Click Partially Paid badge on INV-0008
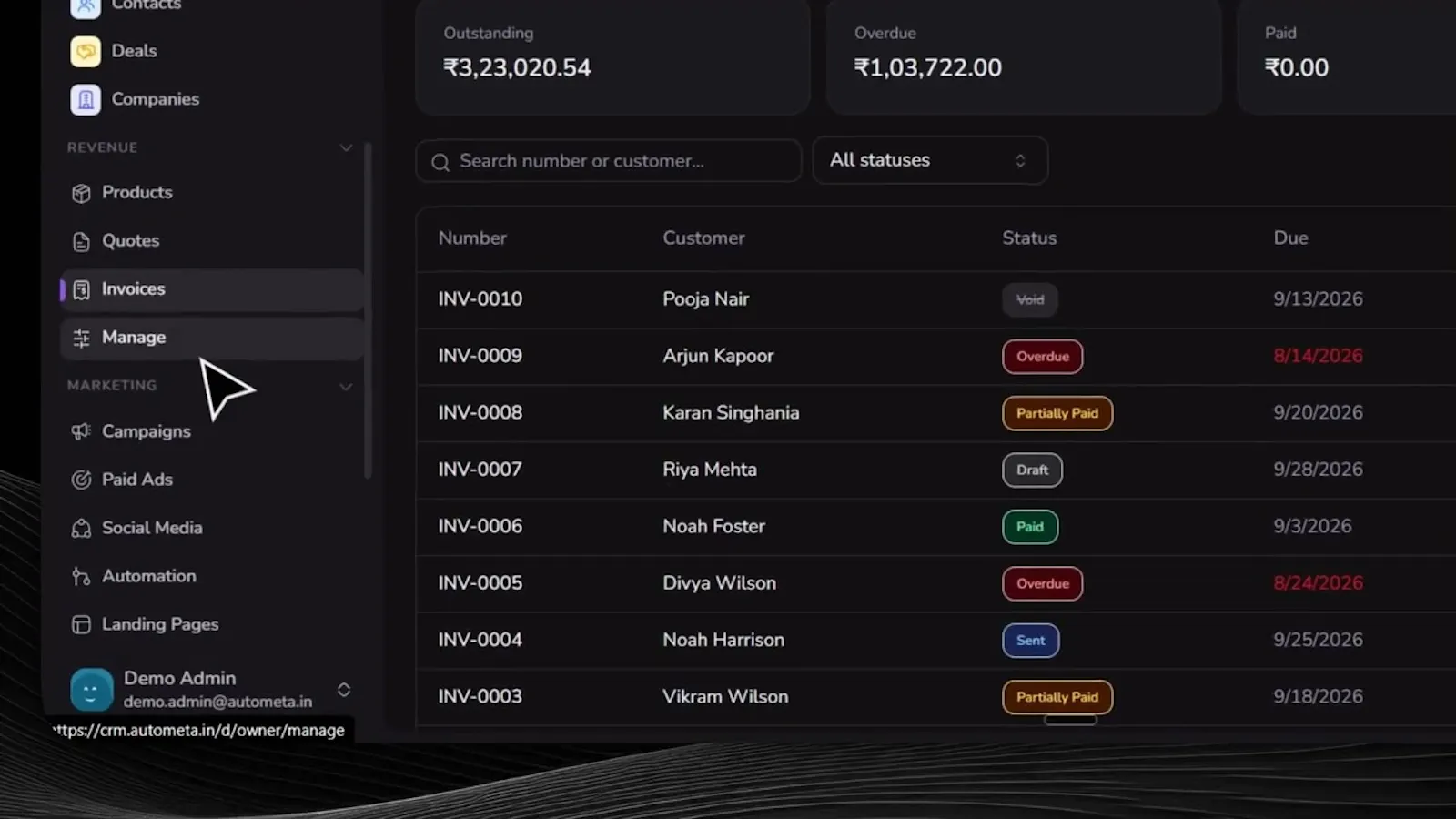1456x819 pixels. [1057, 413]
